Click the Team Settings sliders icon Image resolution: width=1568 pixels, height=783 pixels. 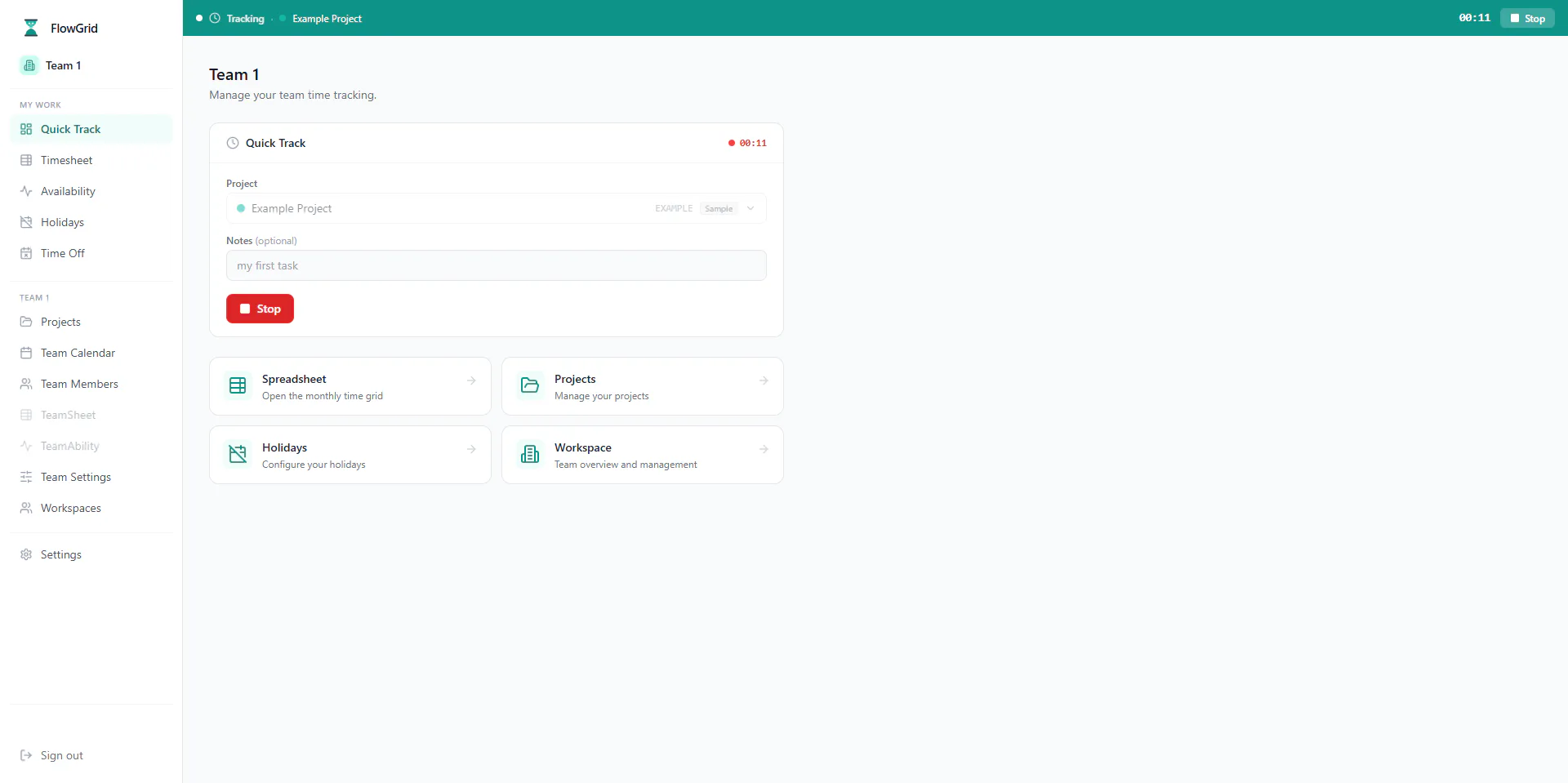coord(26,477)
